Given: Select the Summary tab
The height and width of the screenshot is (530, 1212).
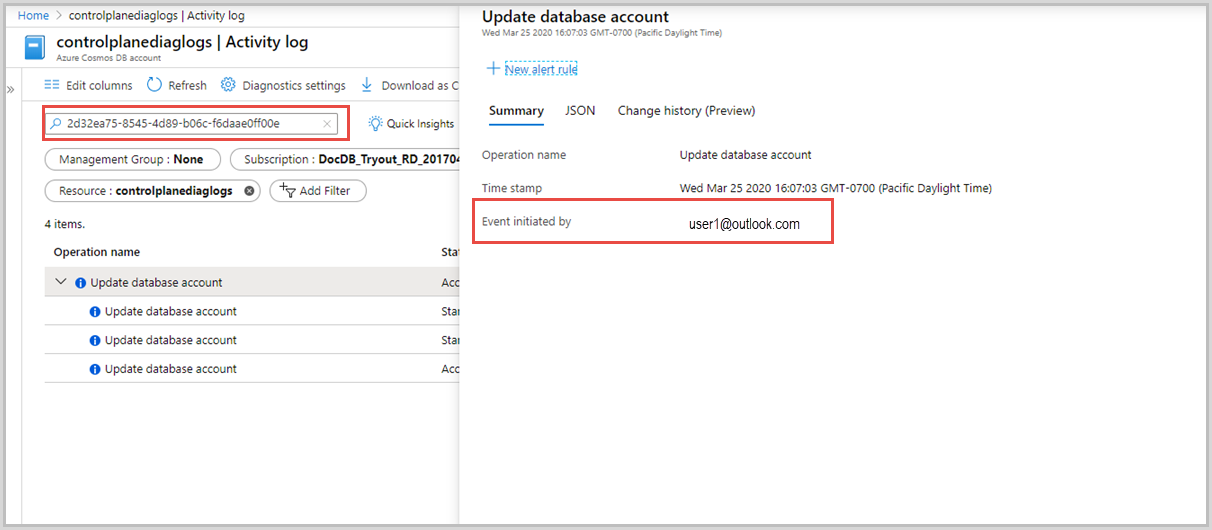Looking at the screenshot, I should tap(516, 111).
